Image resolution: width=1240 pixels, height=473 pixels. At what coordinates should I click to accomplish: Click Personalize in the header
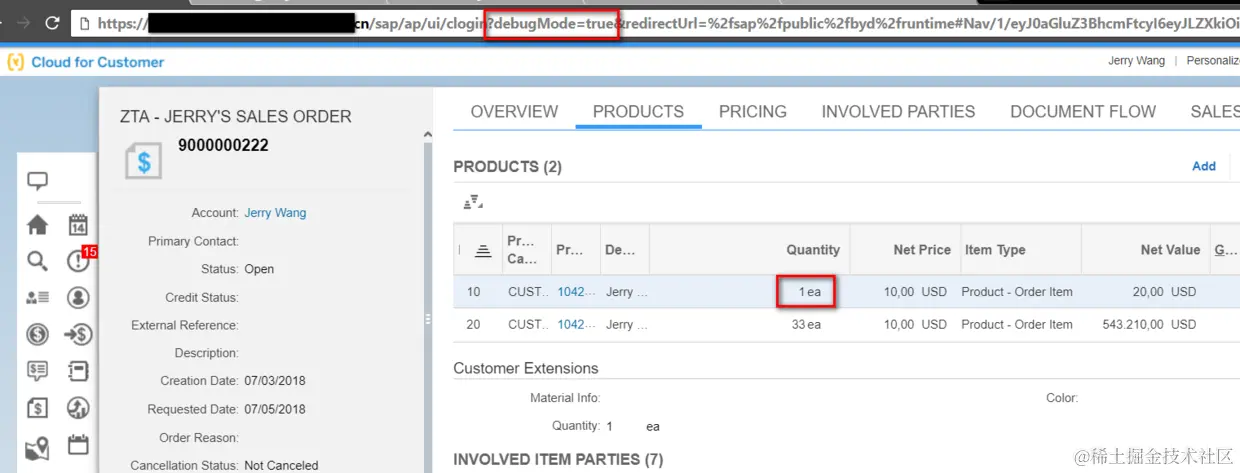(1213, 61)
